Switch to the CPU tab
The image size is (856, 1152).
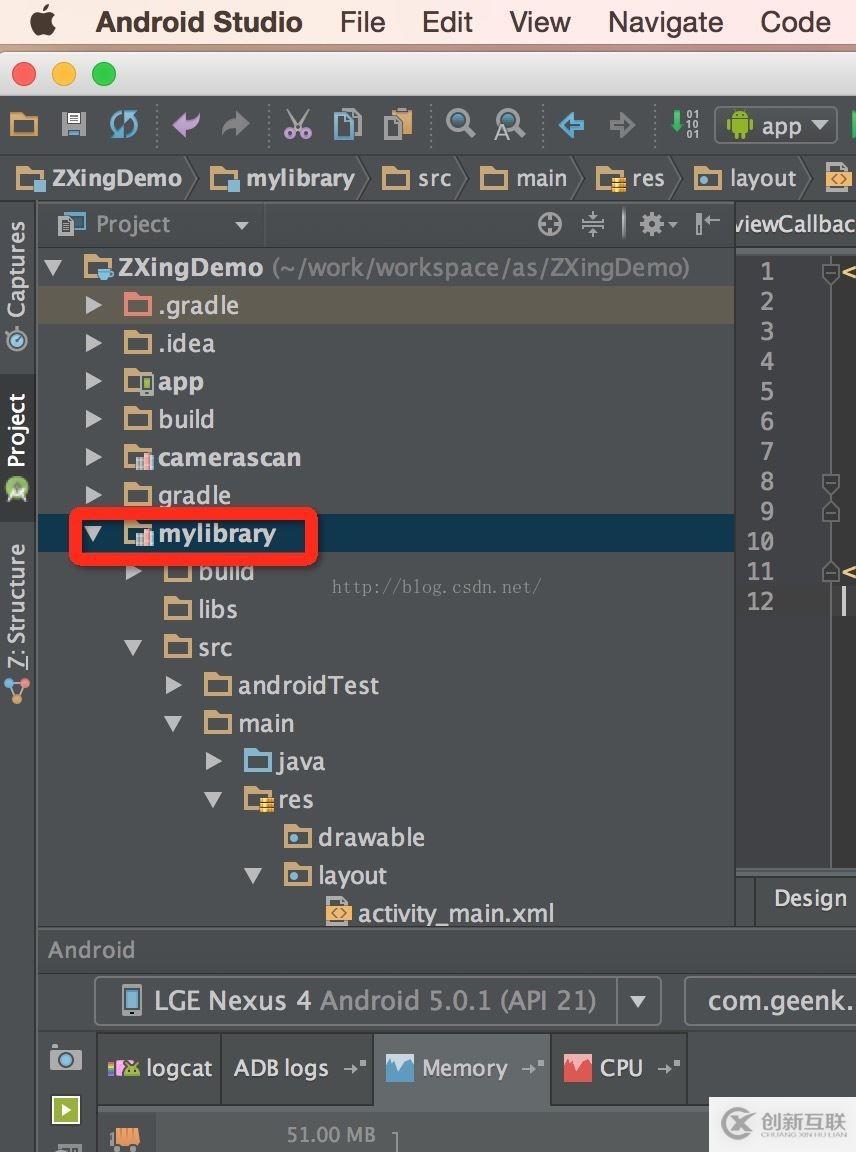619,1068
